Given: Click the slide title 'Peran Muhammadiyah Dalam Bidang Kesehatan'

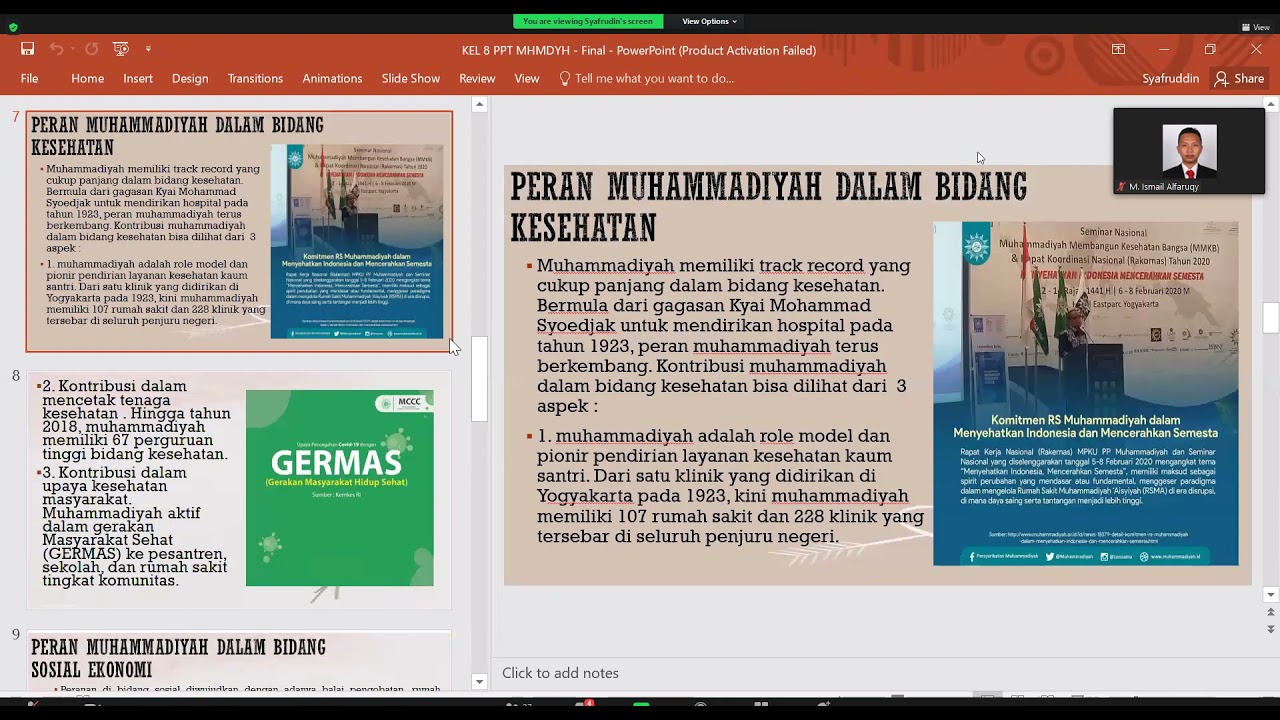Looking at the screenshot, I should coord(768,207).
